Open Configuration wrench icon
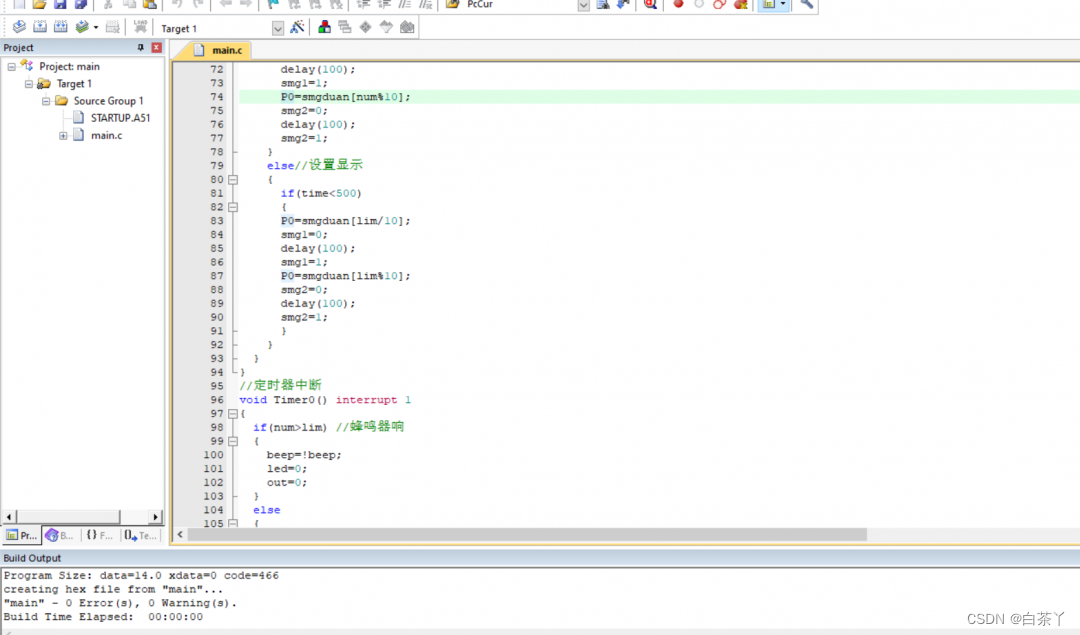This screenshot has height=635, width=1080. 806,5
